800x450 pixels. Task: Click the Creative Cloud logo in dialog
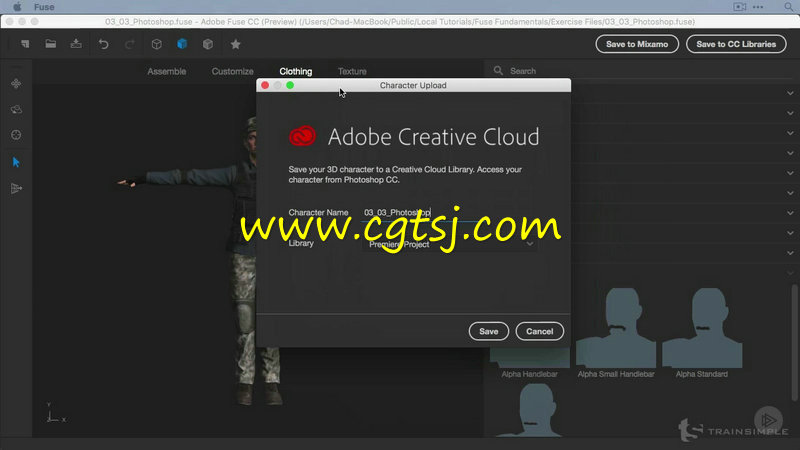303,136
